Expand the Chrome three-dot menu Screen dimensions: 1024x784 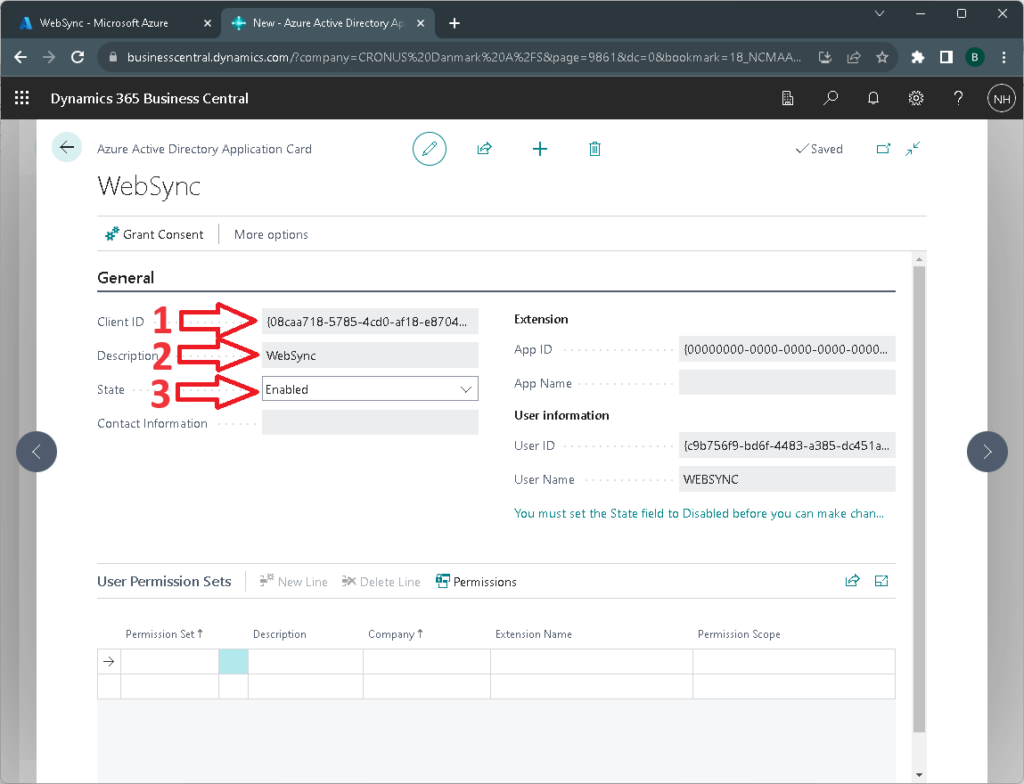pos(1003,57)
